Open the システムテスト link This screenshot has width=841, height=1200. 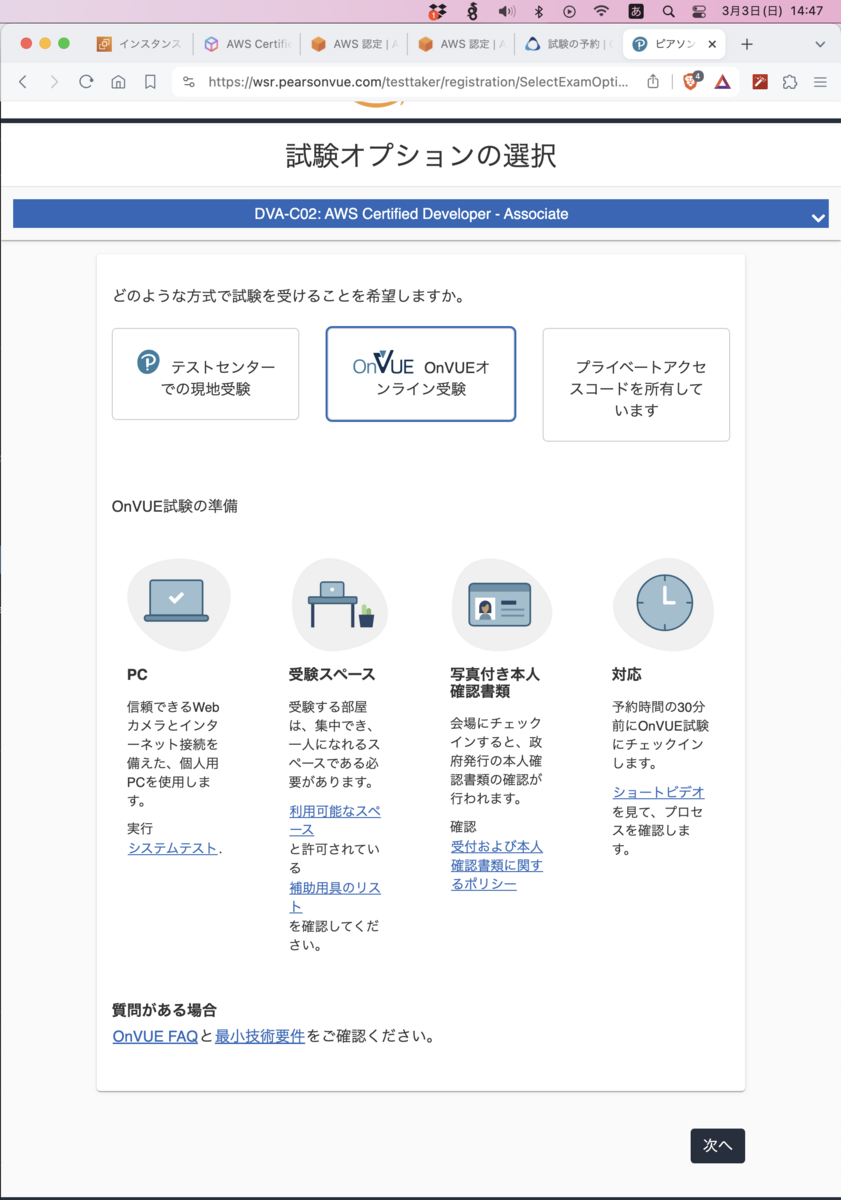(173, 849)
